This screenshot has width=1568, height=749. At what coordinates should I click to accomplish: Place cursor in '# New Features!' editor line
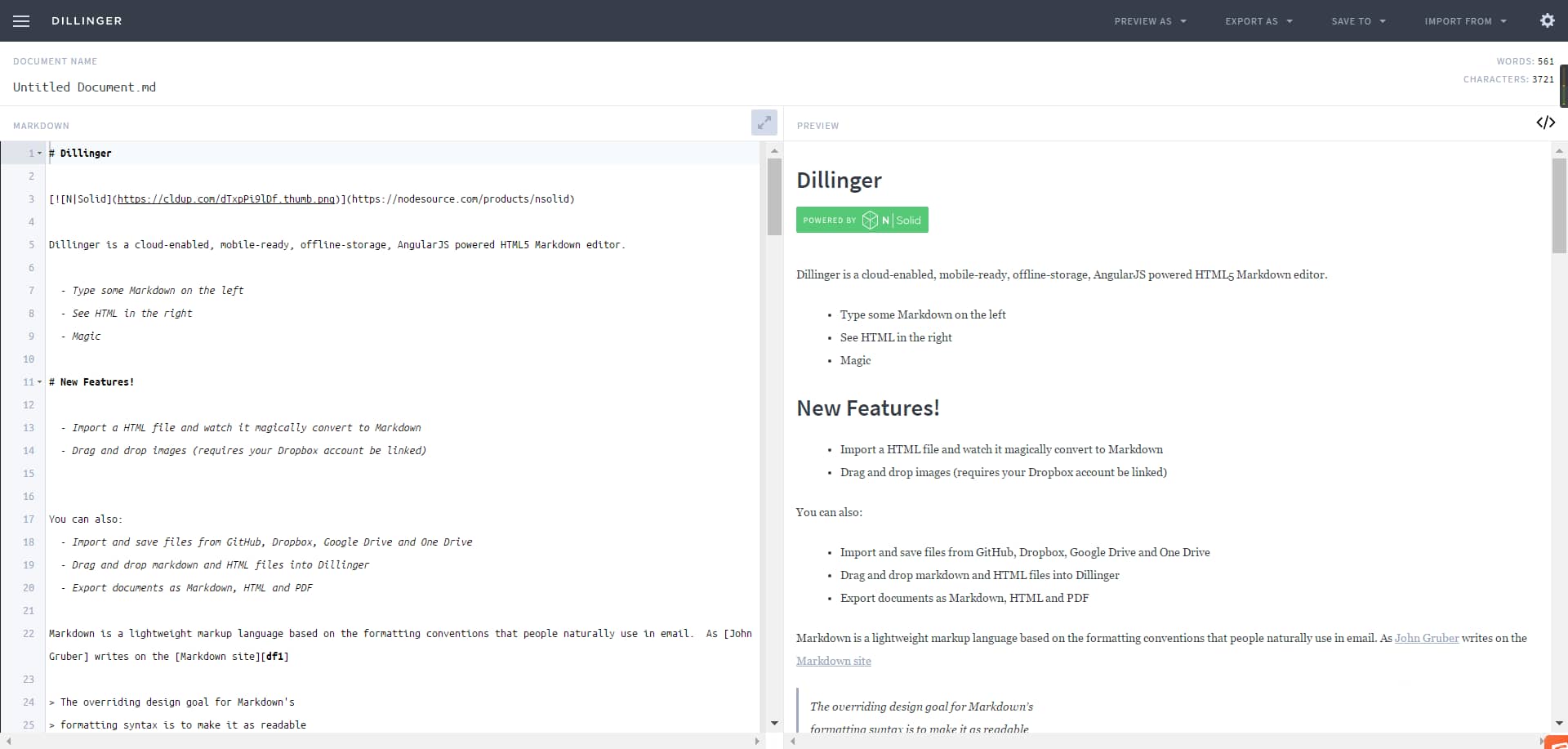(x=91, y=382)
